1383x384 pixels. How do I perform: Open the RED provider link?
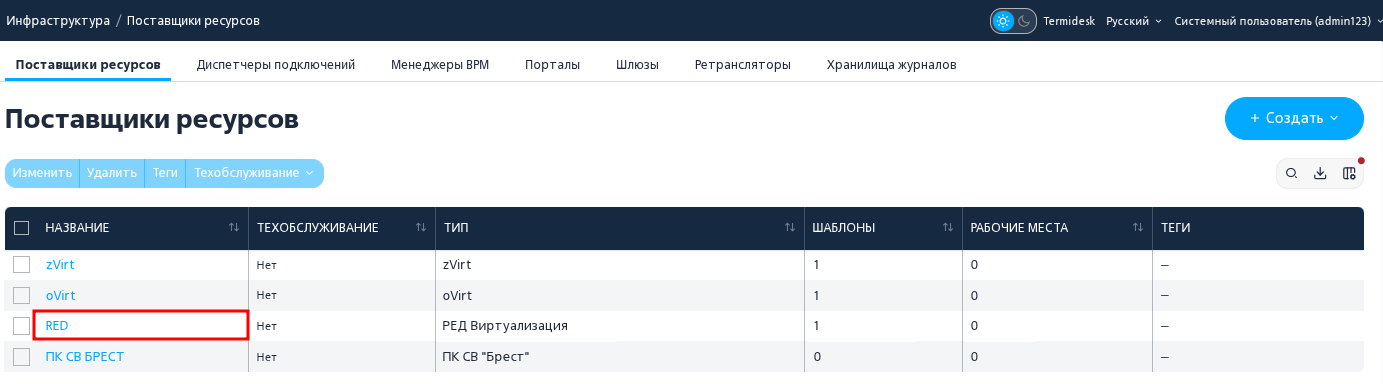57,326
